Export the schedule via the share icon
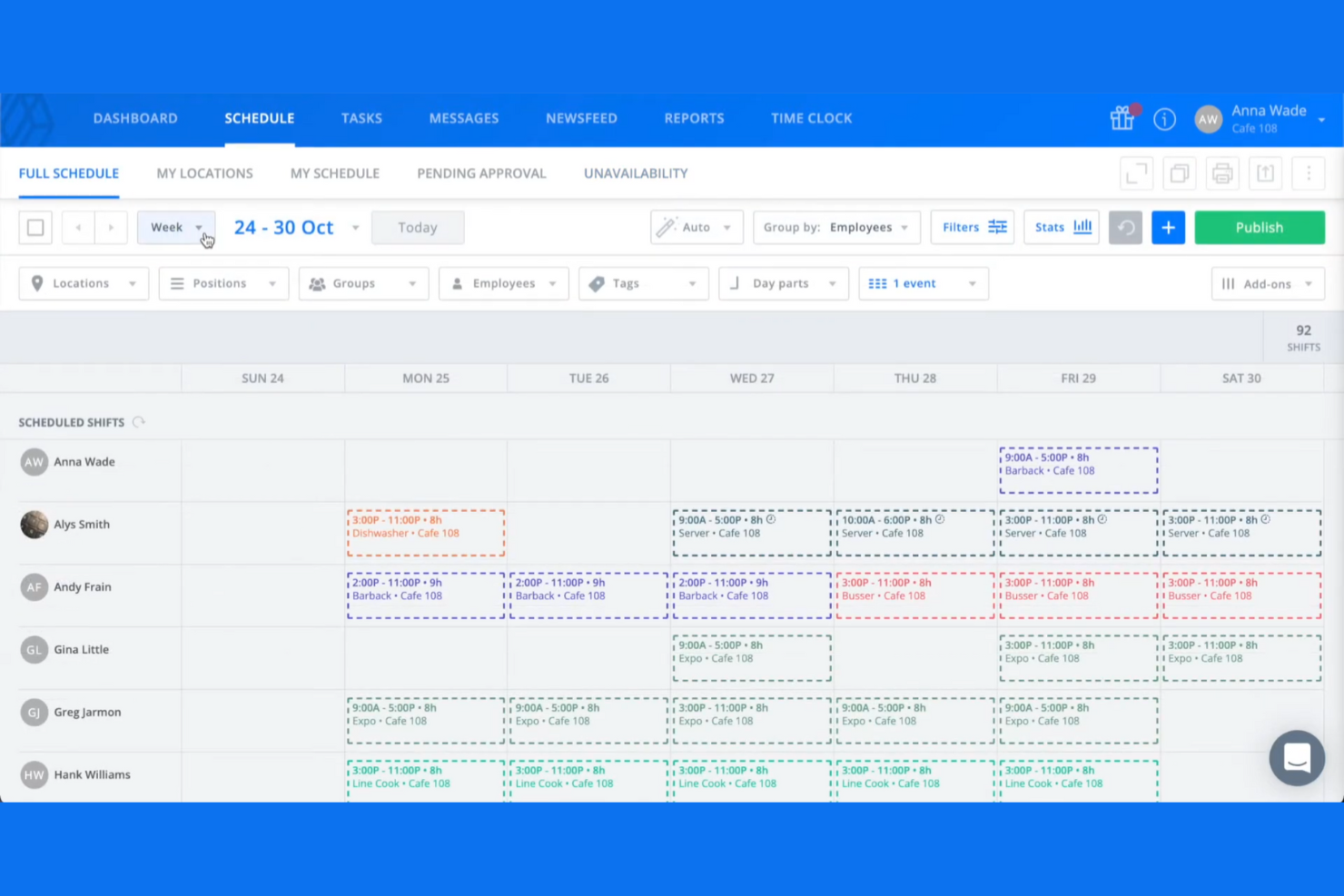The width and height of the screenshot is (1344, 896). click(x=1265, y=172)
